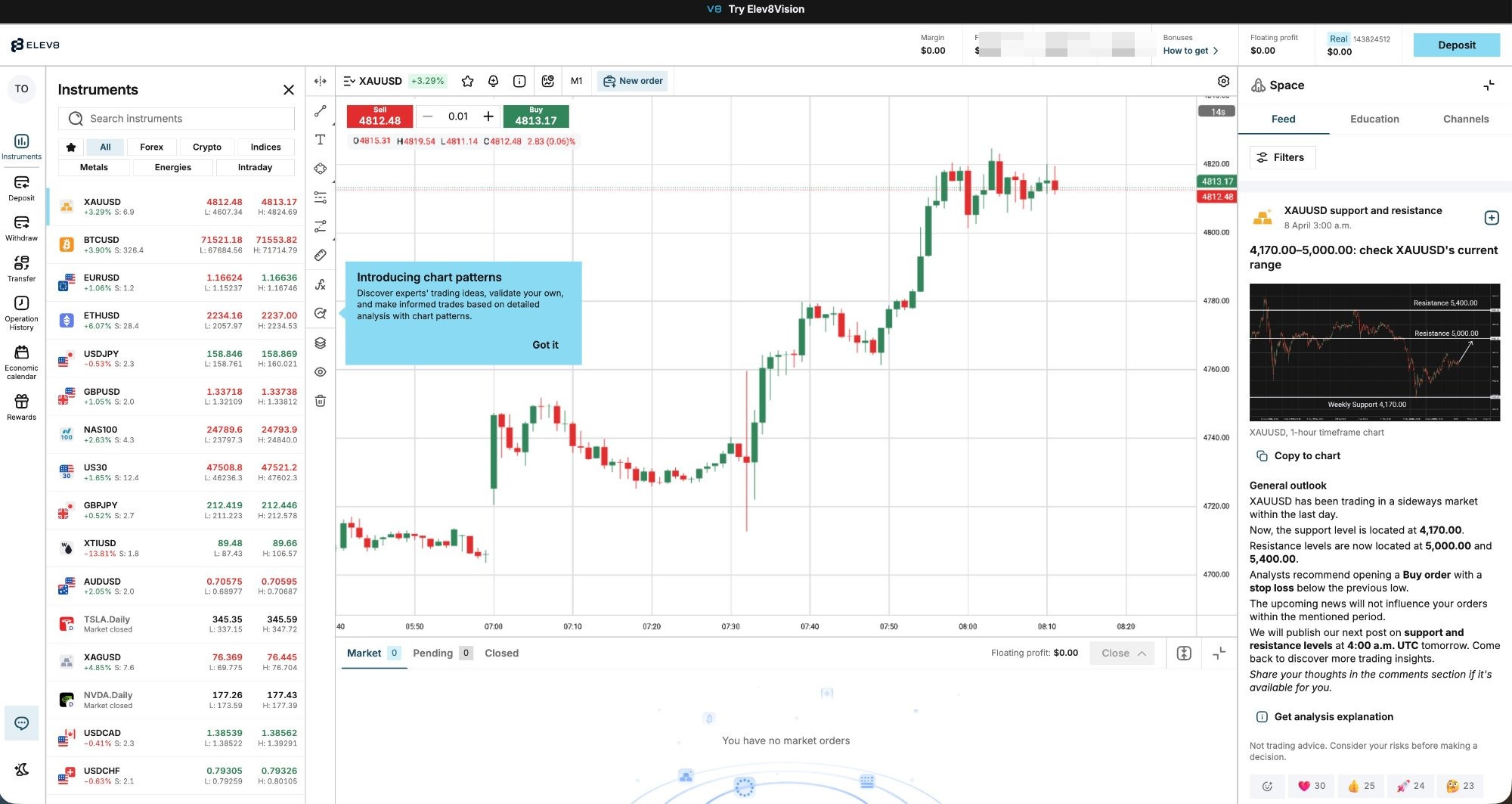Dismiss the chart patterns tip with Got it
This screenshot has height=804, width=1512.
click(x=545, y=345)
